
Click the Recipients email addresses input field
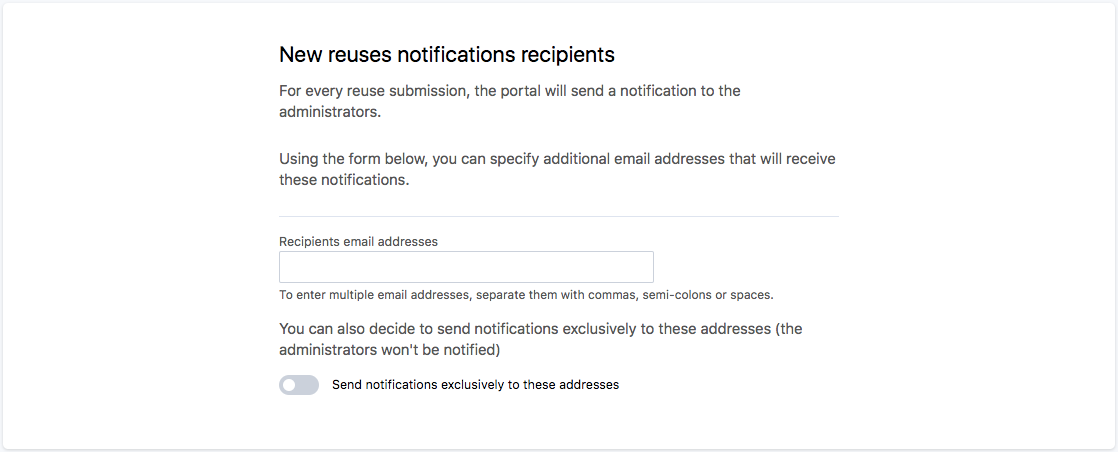466,267
